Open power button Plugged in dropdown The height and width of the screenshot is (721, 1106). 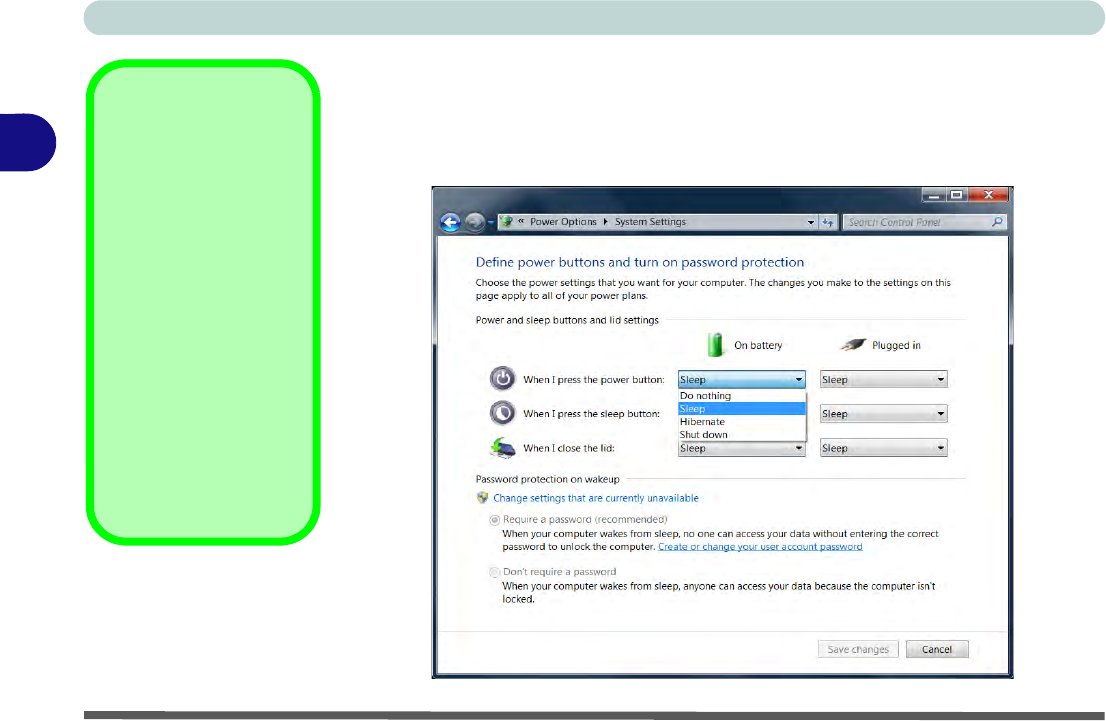coord(883,380)
